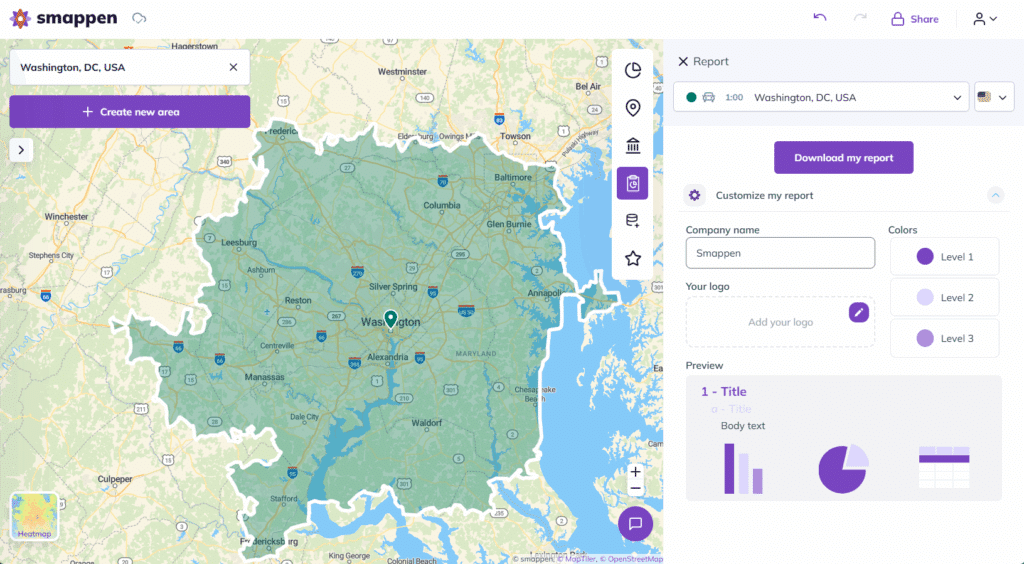
Task: Open the star favorites panel
Action: pyautogui.click(x=632, y=258)
